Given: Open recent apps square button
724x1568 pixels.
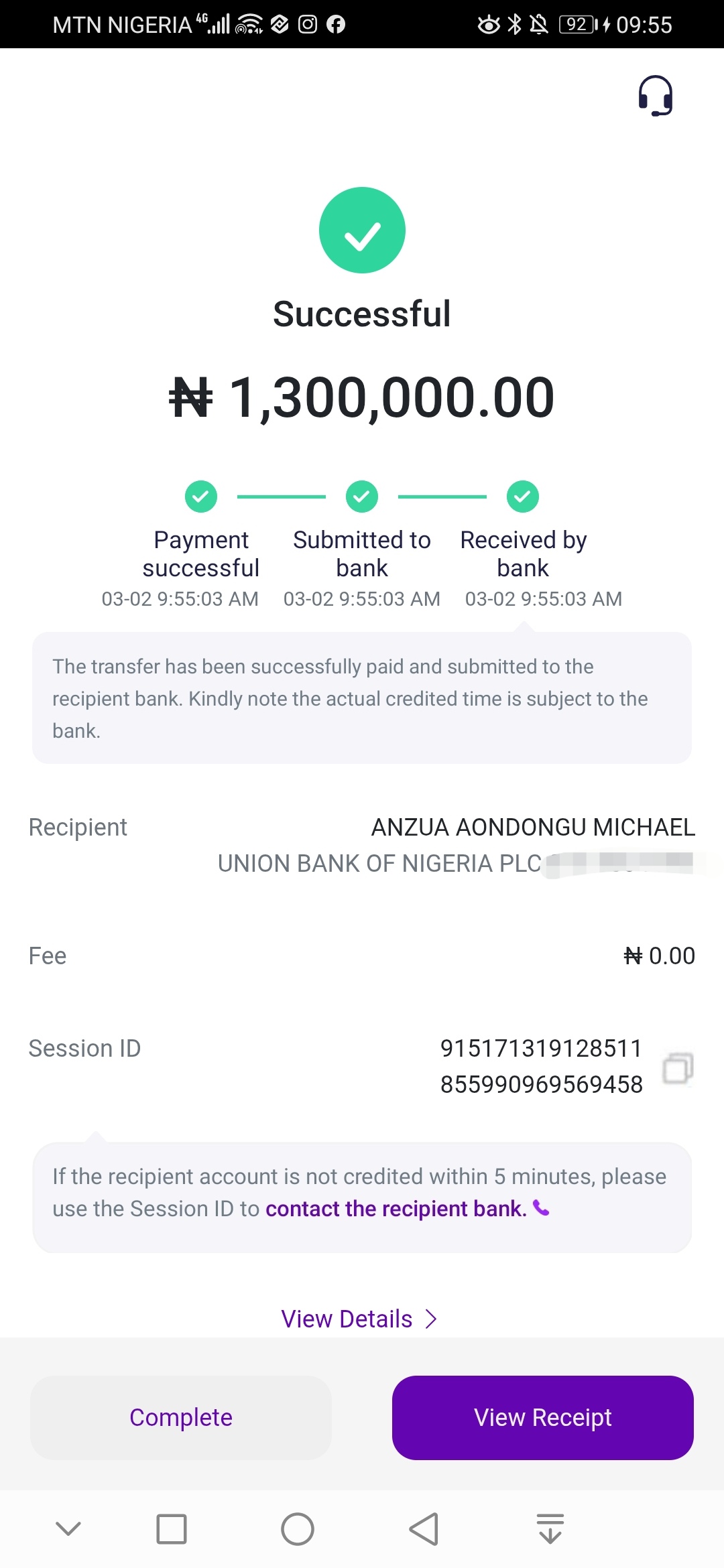Looking at the screenshot, I should point(172,1529).
